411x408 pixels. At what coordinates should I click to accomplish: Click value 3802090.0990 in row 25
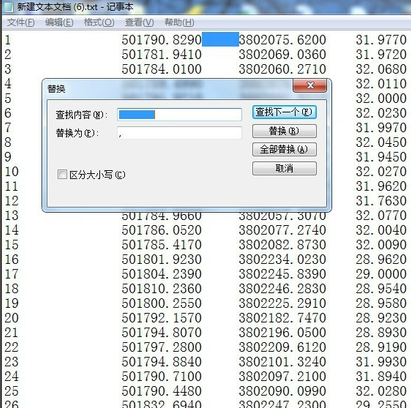pyautogui.click(x=282, y=391)
